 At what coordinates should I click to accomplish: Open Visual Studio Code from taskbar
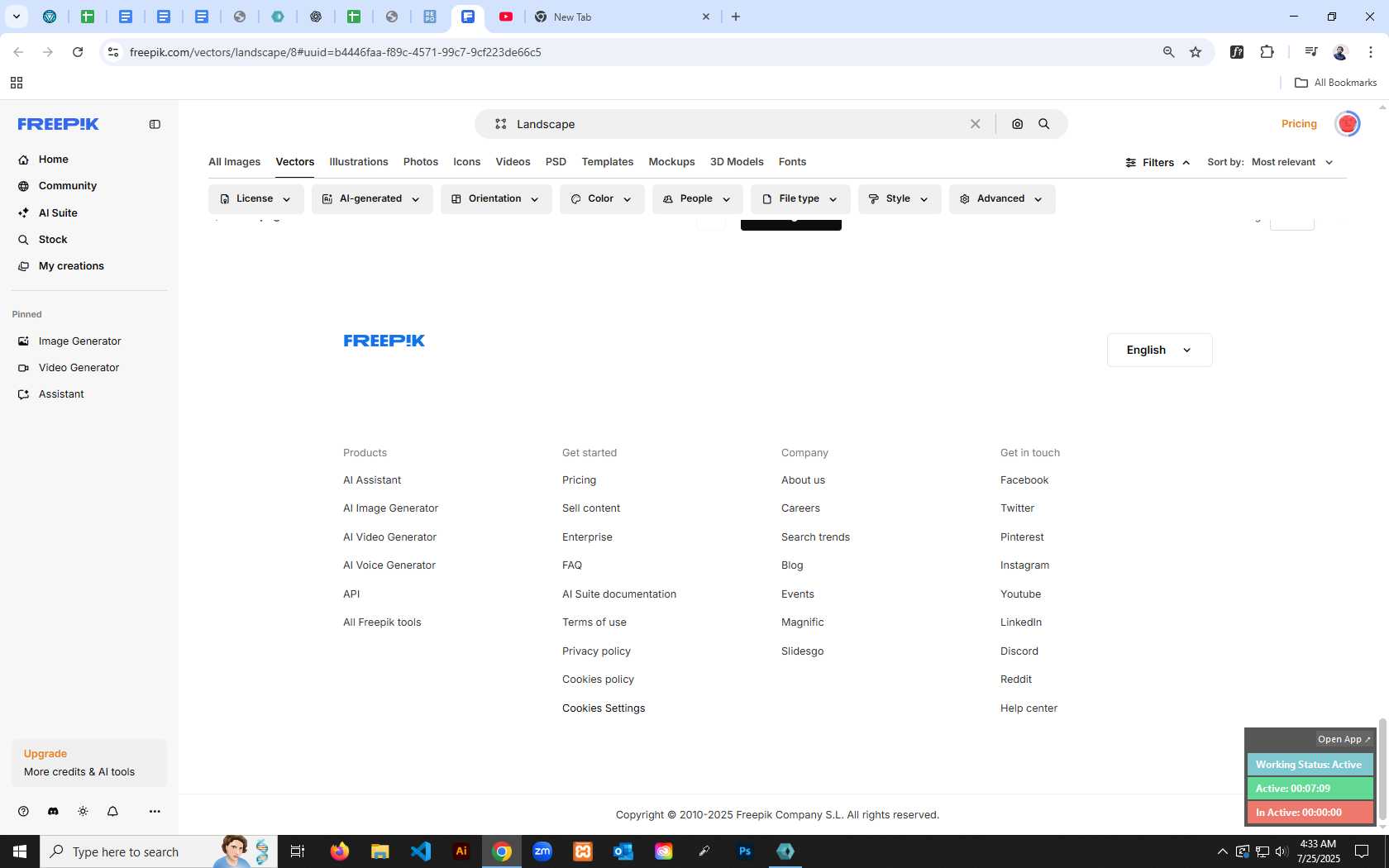click(421, 851)
